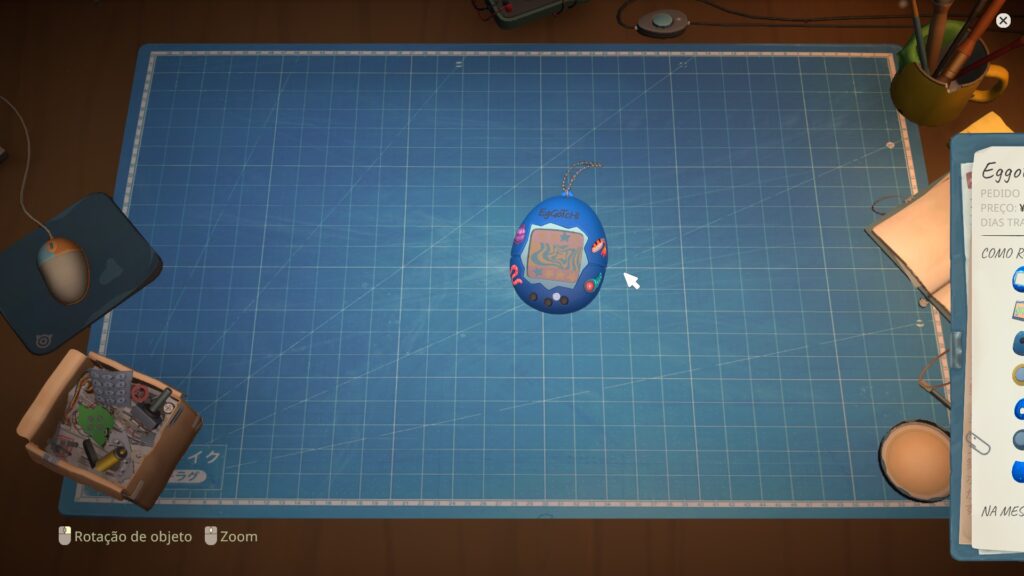Click the Zoom mouse hint
Screen dimensions: 1024x576
[x=231, y=537]
